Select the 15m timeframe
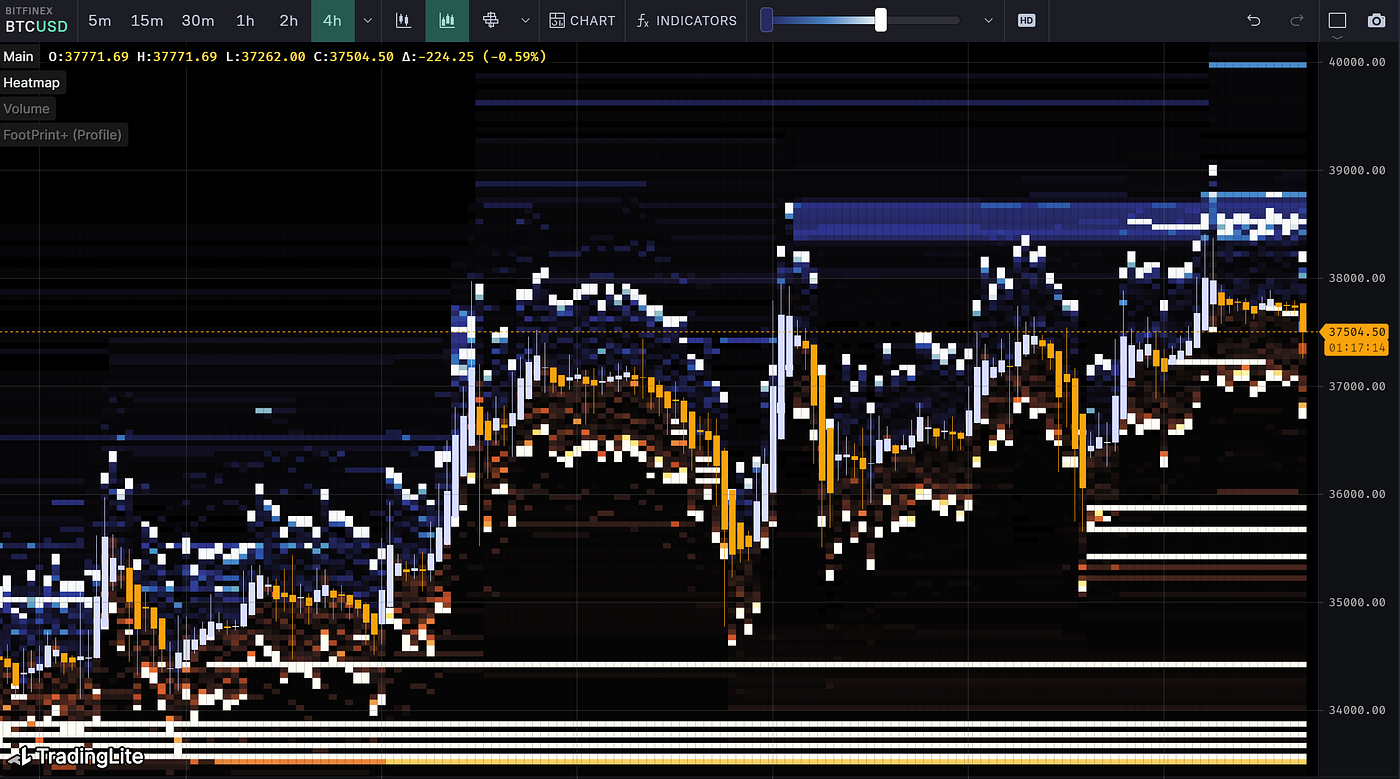The height and width of the screenshot is (779, 1400). tap(147, 20)
